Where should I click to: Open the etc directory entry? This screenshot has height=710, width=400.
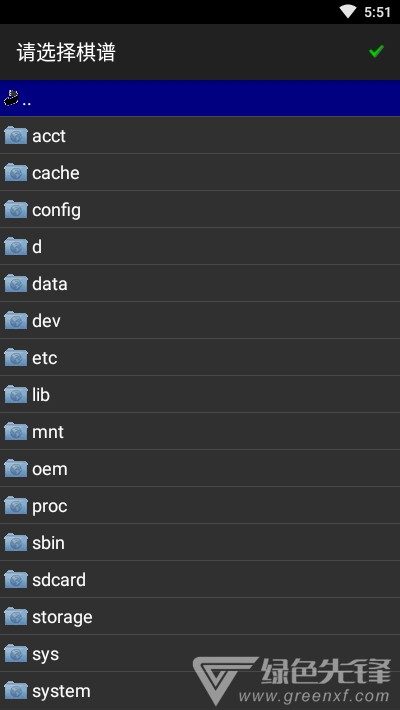click(200, 358)
